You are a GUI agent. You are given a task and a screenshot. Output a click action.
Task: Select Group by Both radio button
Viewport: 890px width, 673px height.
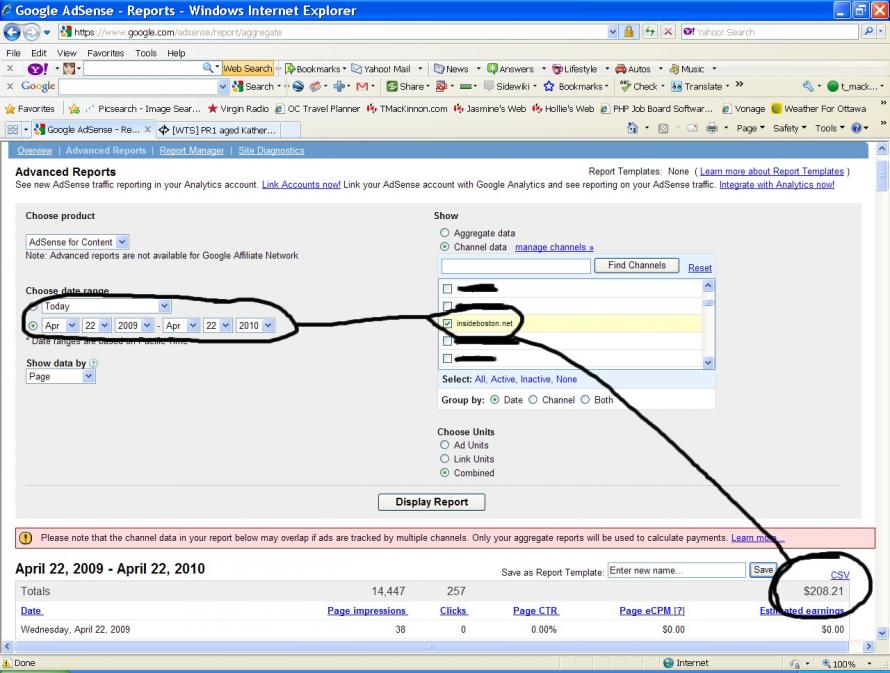[585, 400]
